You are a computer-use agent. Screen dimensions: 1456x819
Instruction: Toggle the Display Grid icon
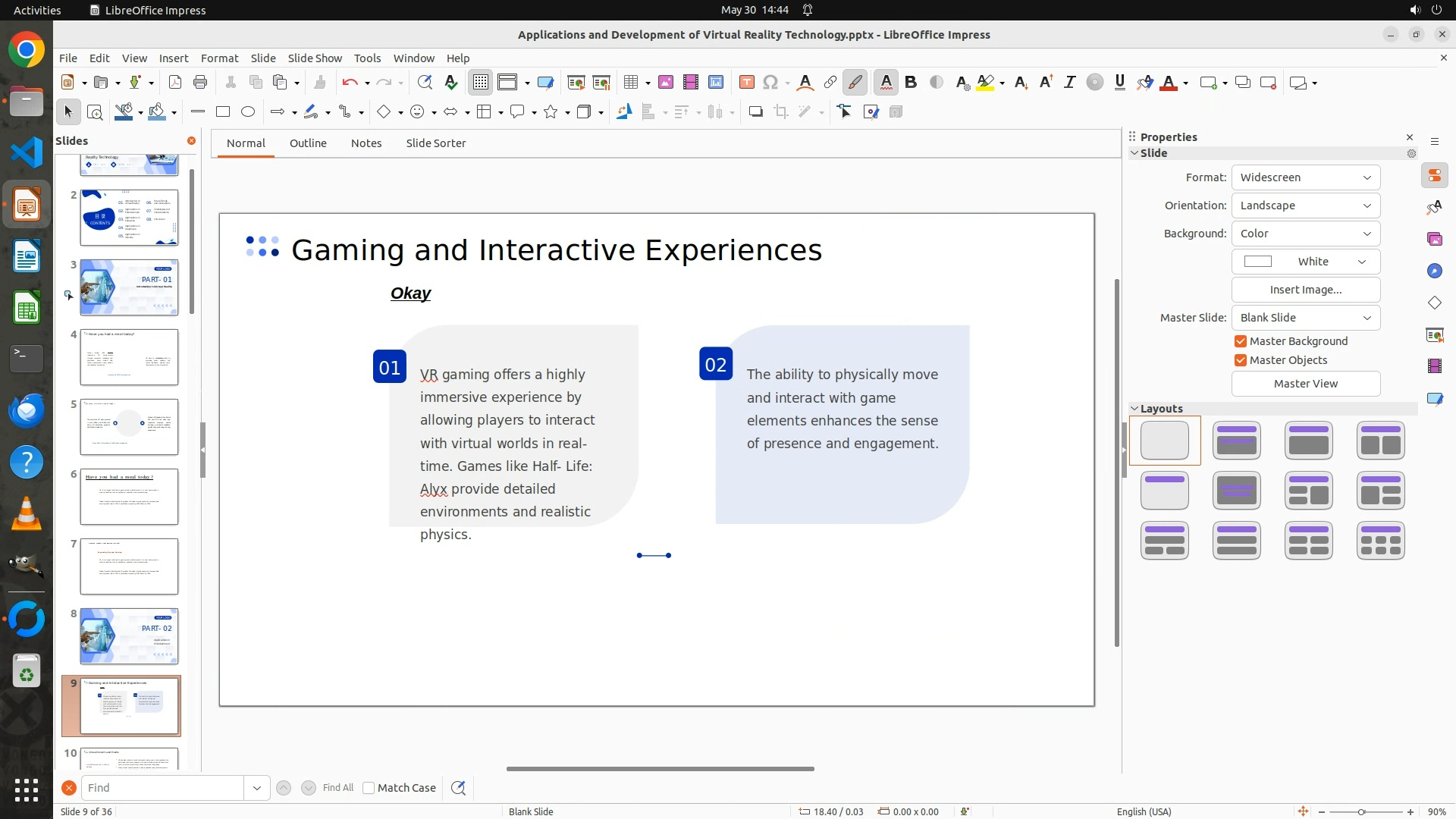(481, 83)
